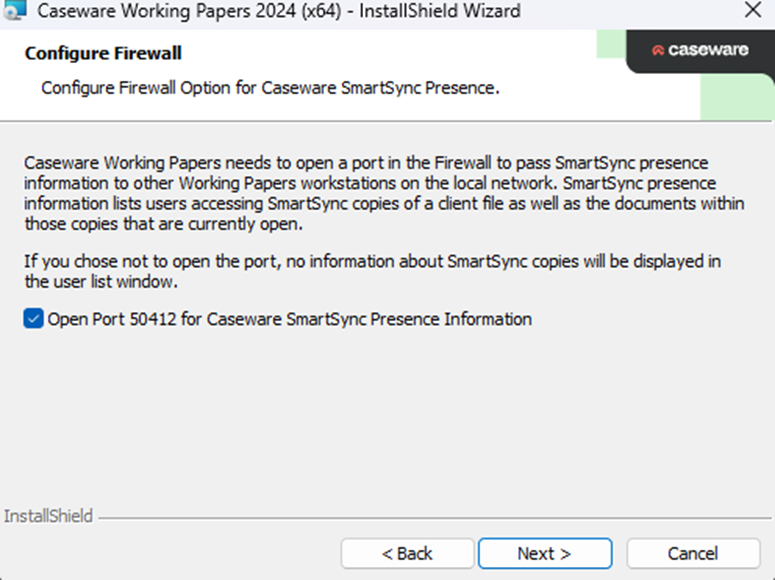Click the Open Port 50412 SmartSync label text
Screen dimensions: 775x580
tap(290, 319)
